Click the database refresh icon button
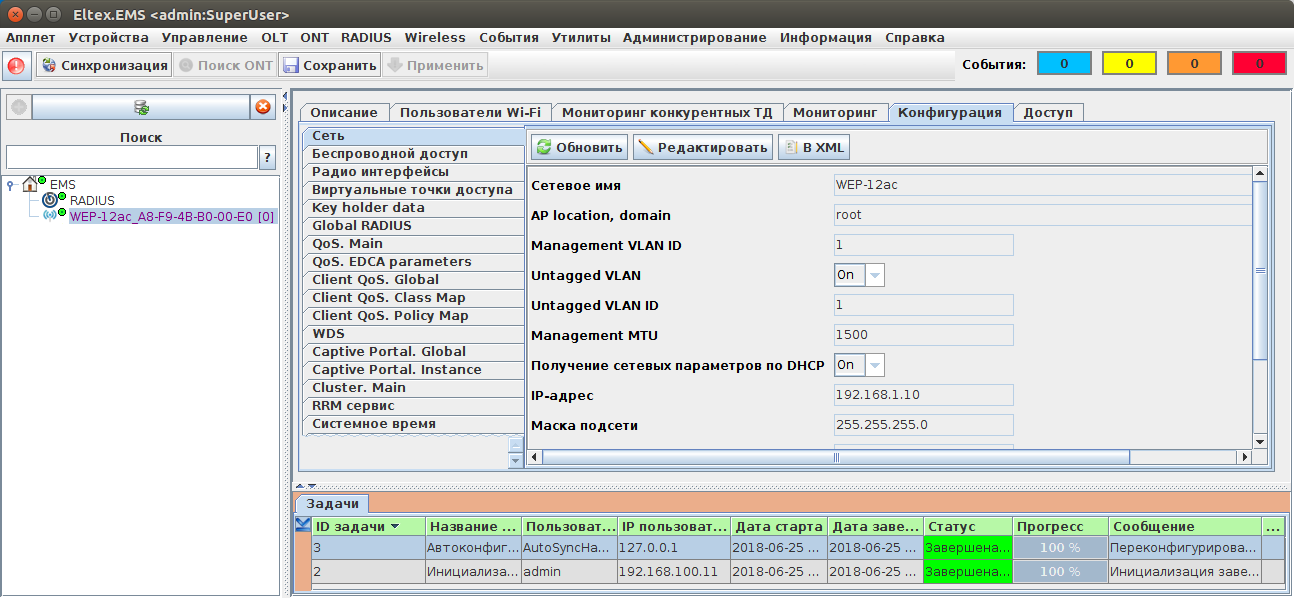Image resolution: width=1294 pixels, height=598 pixels. [x=141, y=107]
